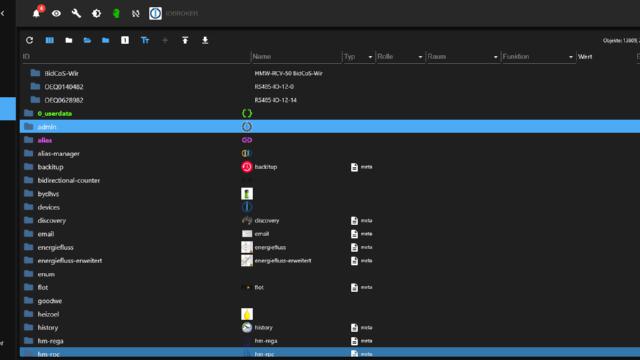The image size is (640, 360).
Task: Click the bydhvs battery adapter icon
Action: (247, 194)
